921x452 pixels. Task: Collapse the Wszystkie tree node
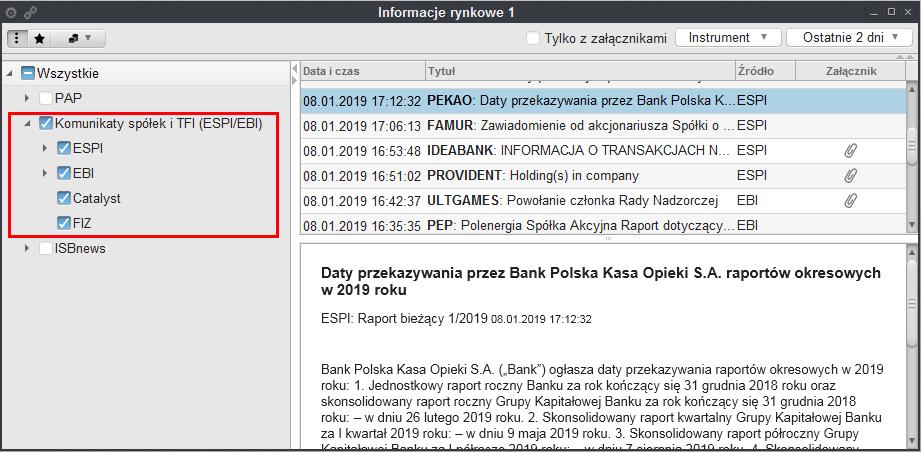tap(9, 73)
